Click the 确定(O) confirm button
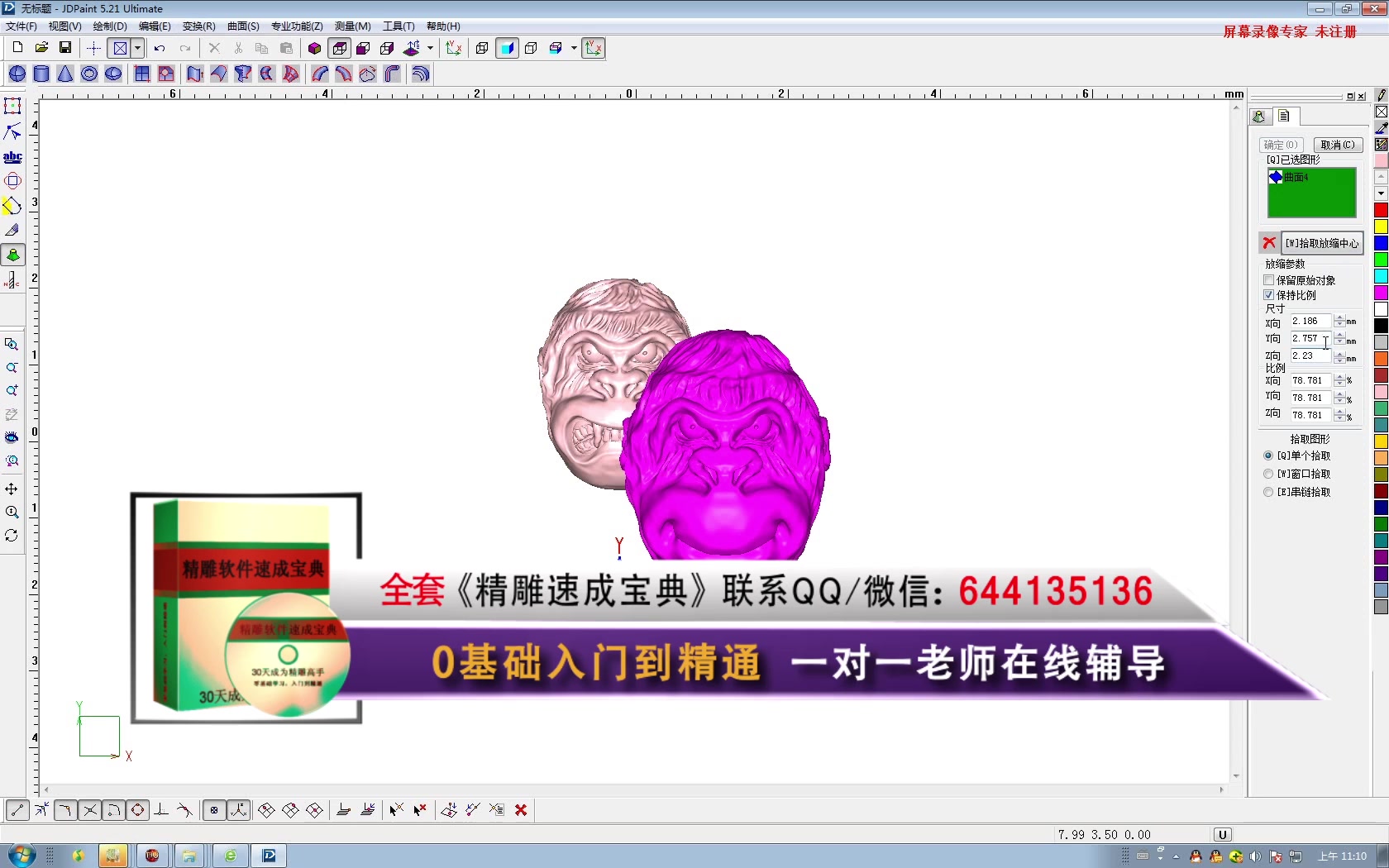The height and width of the screenshot is (868, 1389). 1281,145
